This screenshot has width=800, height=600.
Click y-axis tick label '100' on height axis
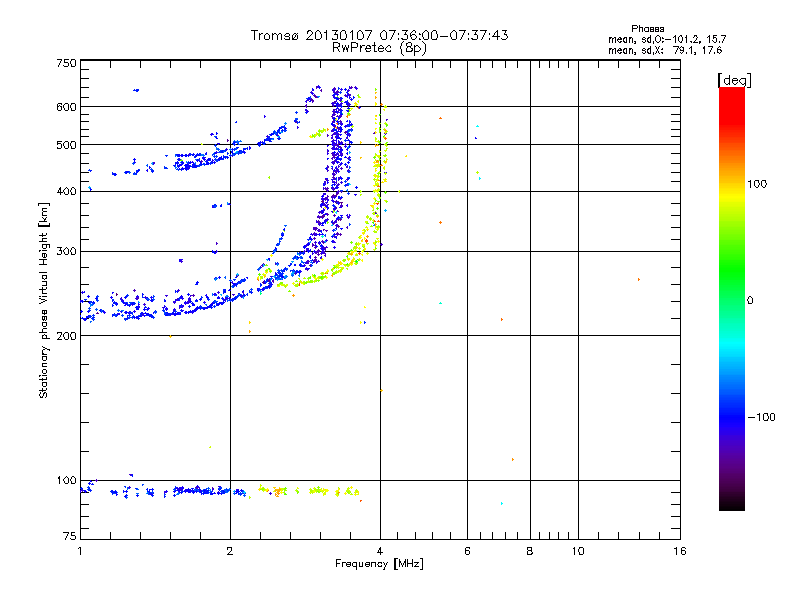tap(66, 480)
